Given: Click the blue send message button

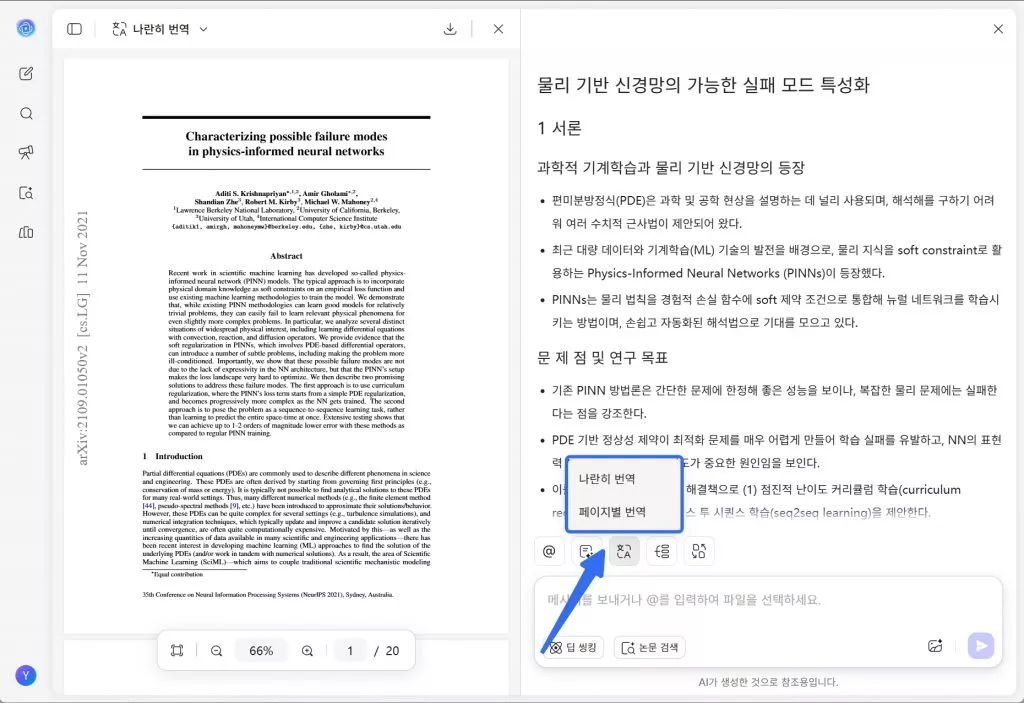Looking at the screenshot, I should click(x=980, y=646).
